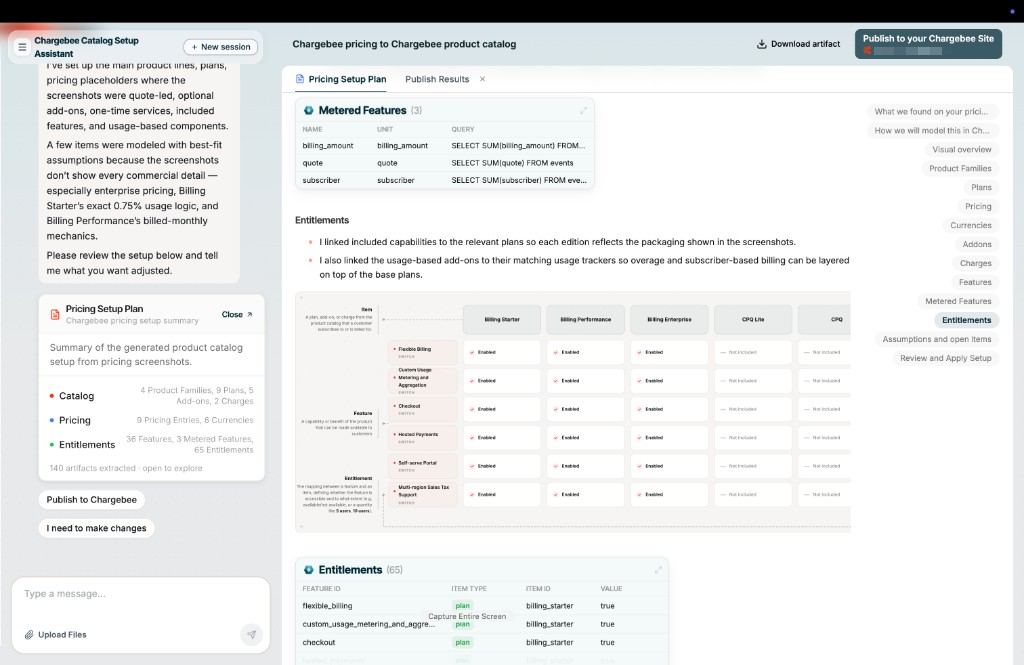
Task: Navigate to Pricing outline item
Action: click(978, 206)
